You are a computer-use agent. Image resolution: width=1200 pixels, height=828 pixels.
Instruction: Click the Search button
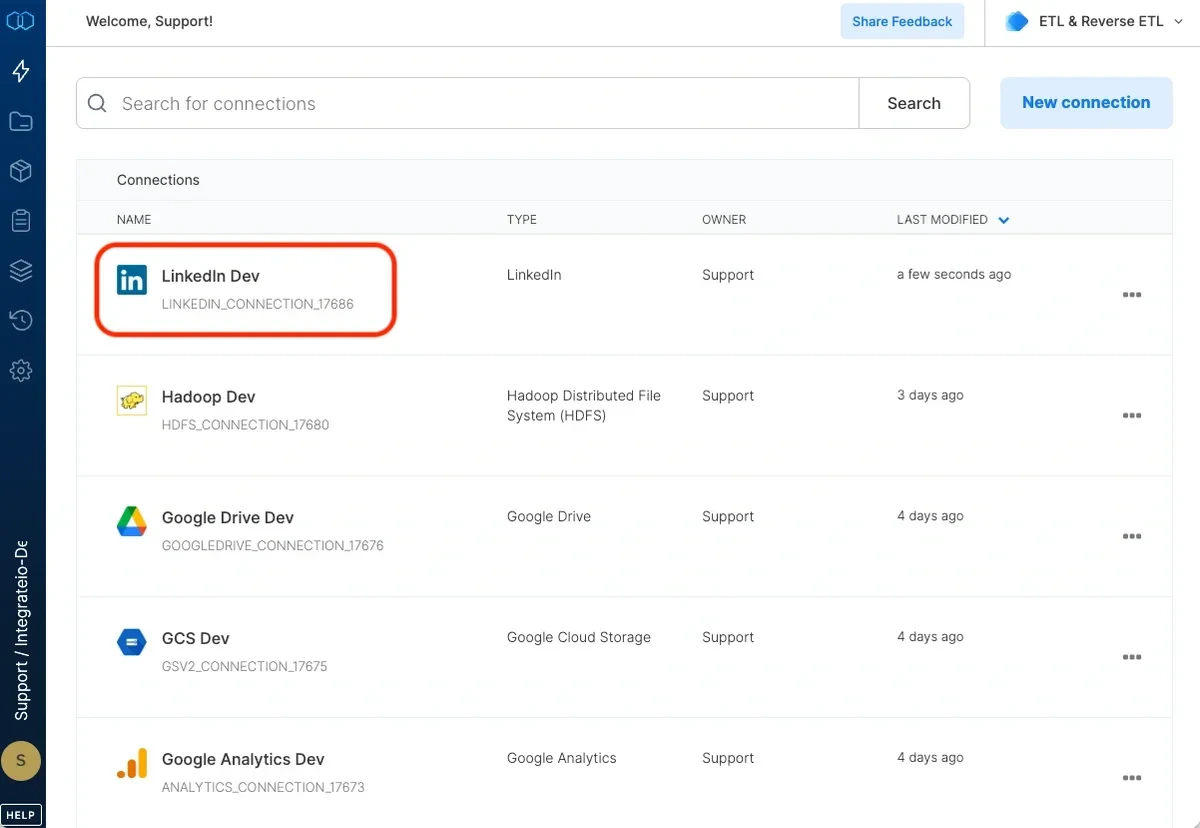[x=914, y=103]
